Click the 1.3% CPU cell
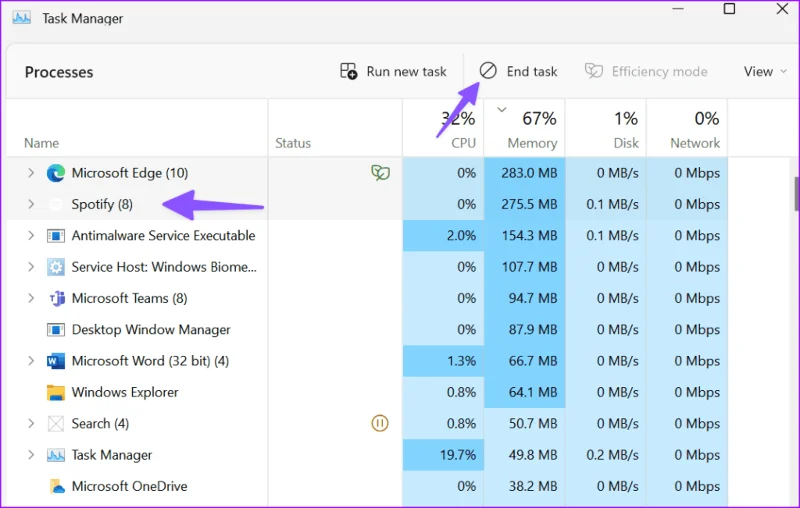The width and height of the screenshot is (800, 508). pos(443,361)
